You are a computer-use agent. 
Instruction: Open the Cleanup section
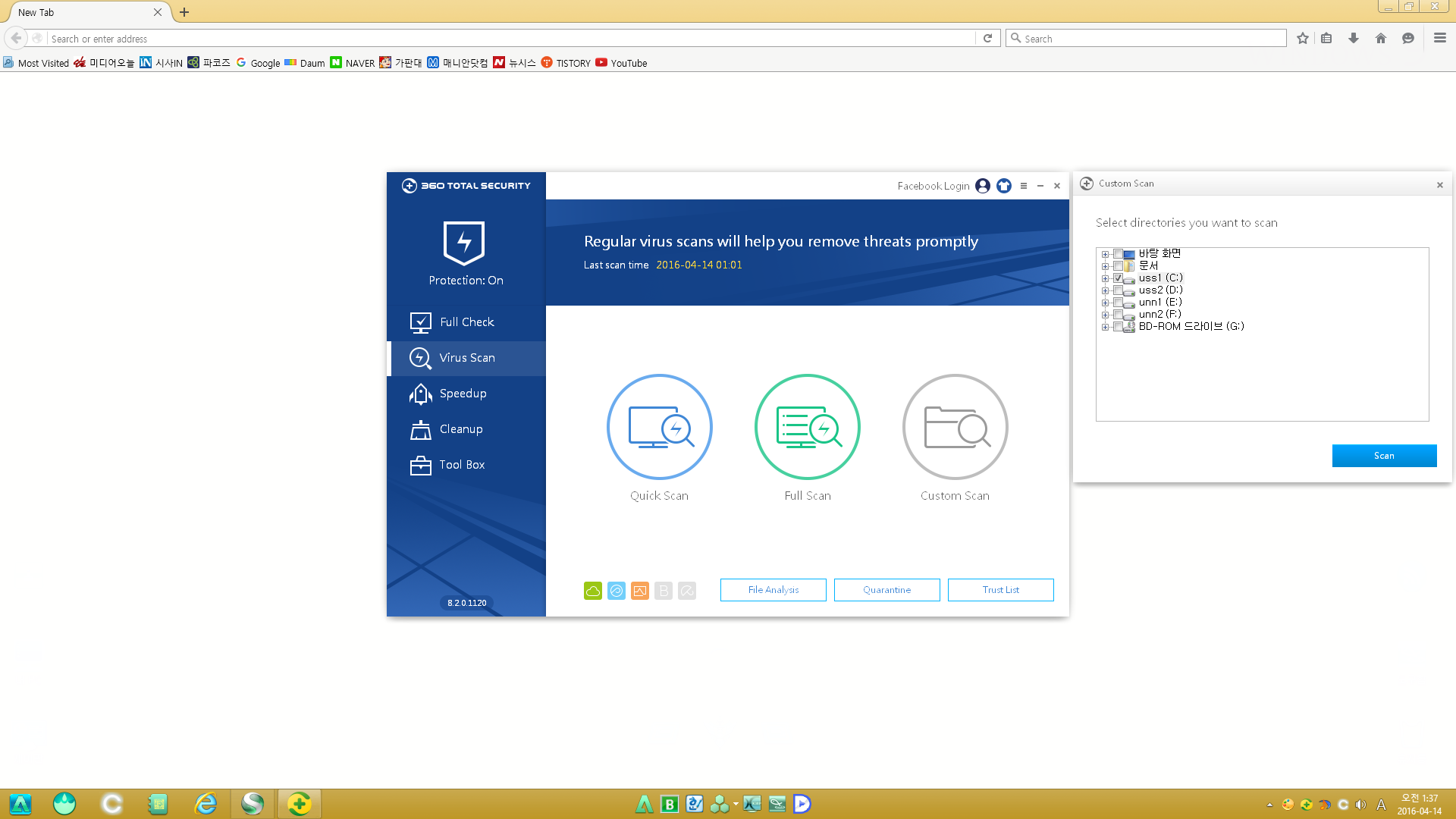[466, 429]
